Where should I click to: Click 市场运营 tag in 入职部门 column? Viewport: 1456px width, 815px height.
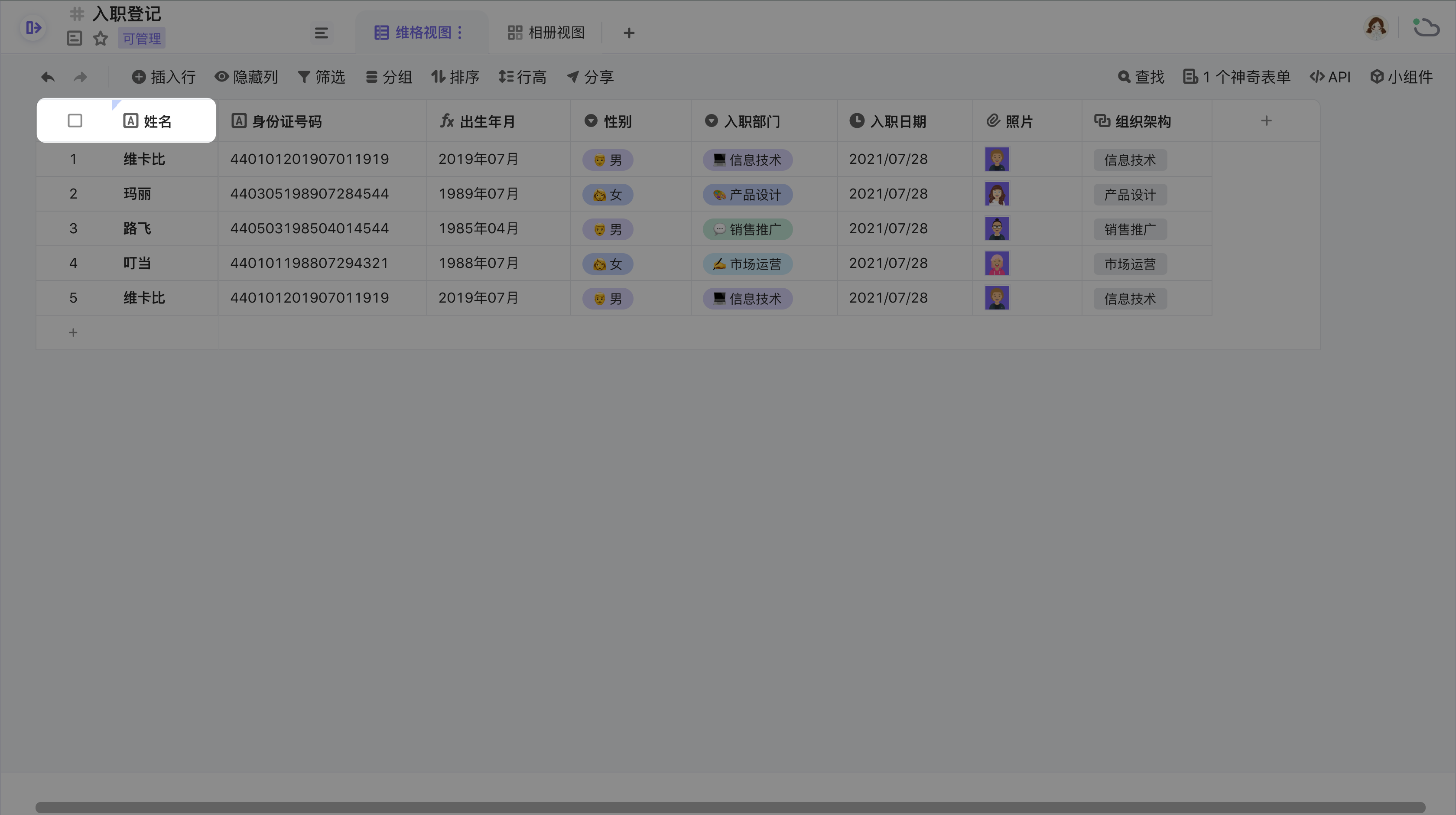click(x=747, y=264)
